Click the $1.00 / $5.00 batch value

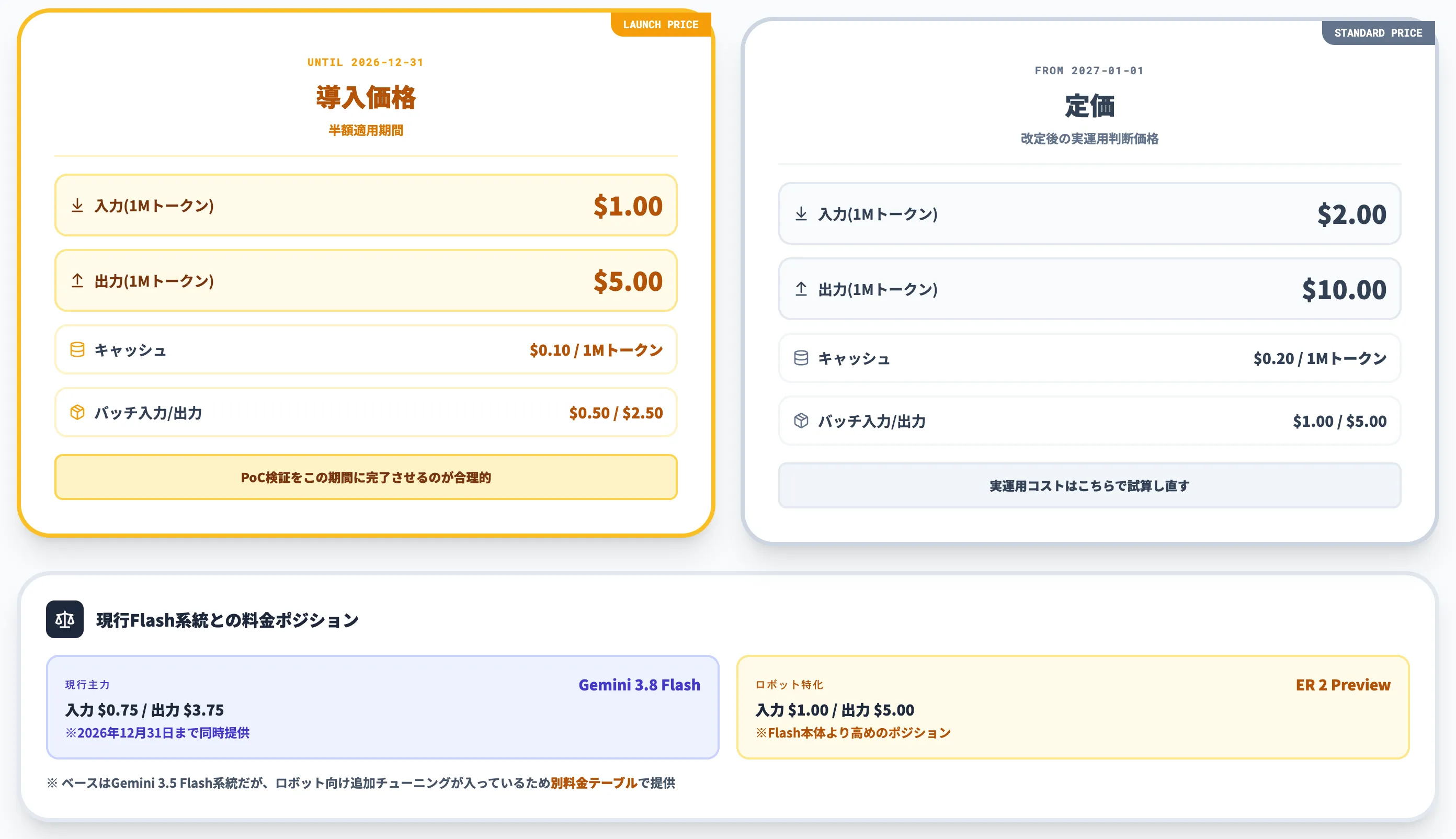click(1339, 421)
